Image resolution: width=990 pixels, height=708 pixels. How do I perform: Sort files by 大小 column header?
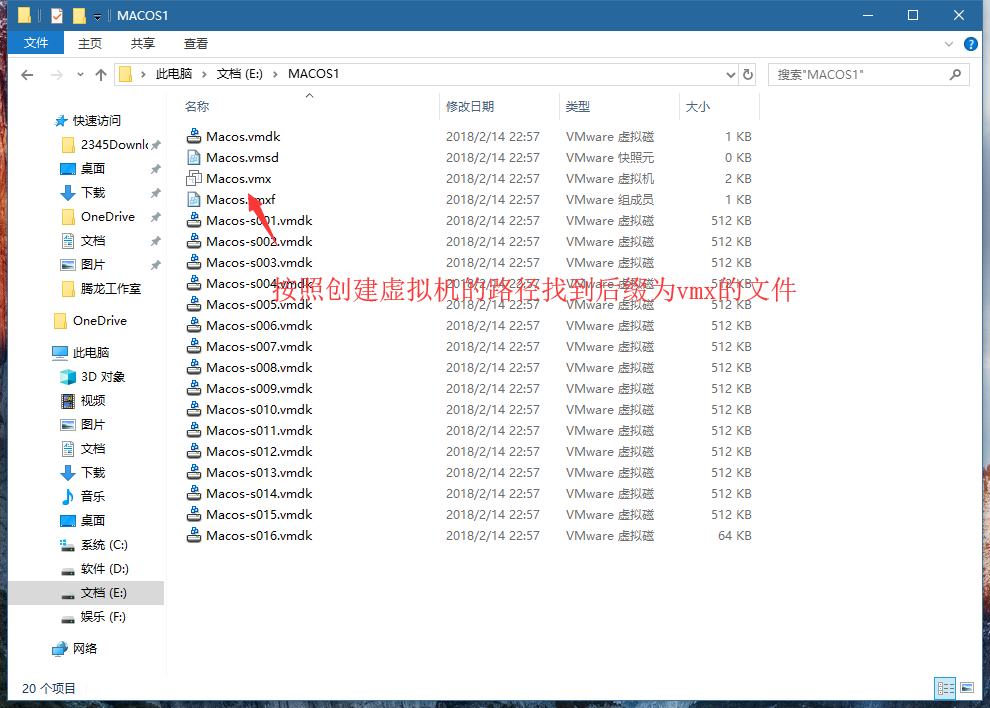point(697,106)
